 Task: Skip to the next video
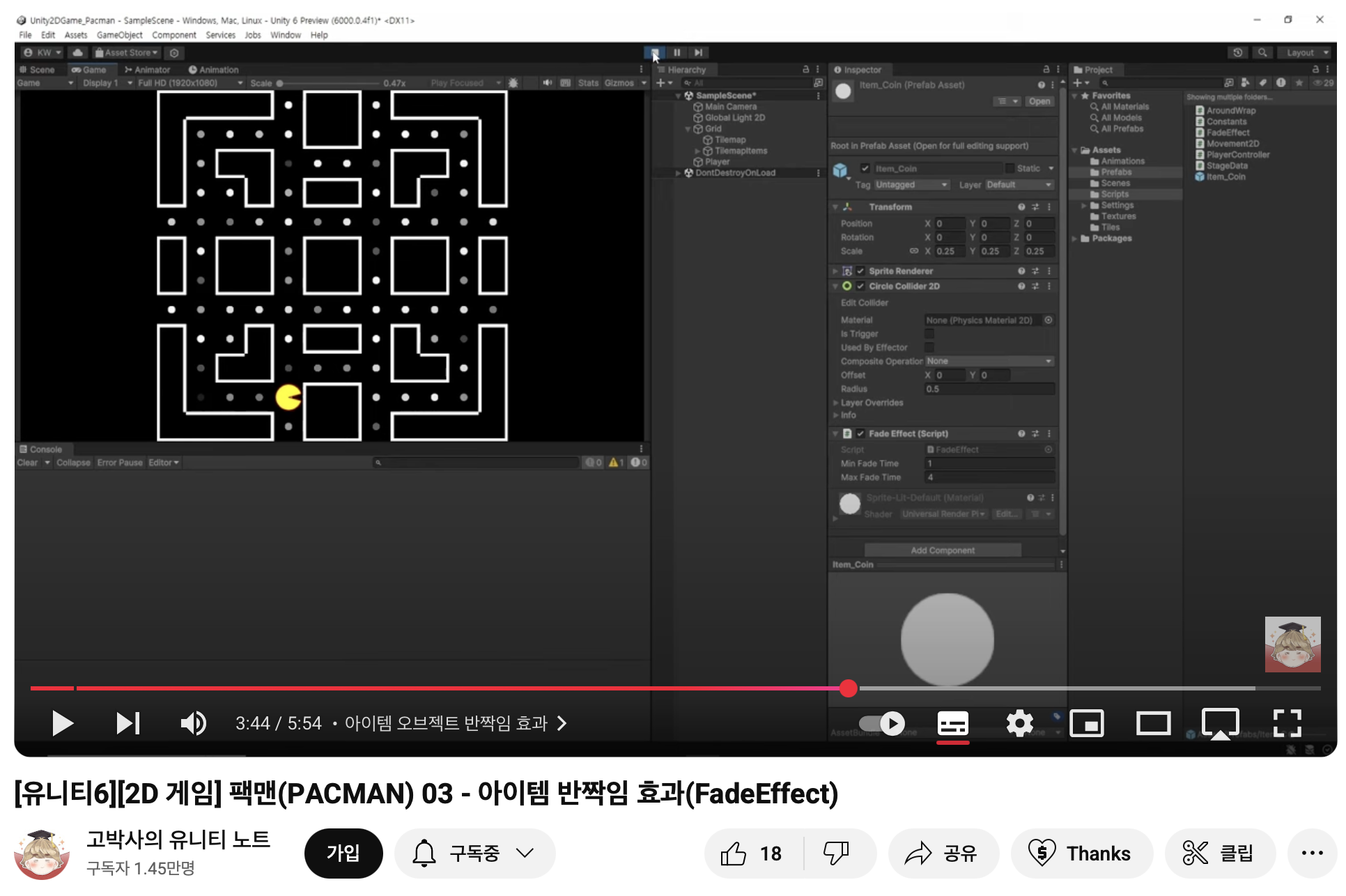pyautogui.click(x=127, y=723)
